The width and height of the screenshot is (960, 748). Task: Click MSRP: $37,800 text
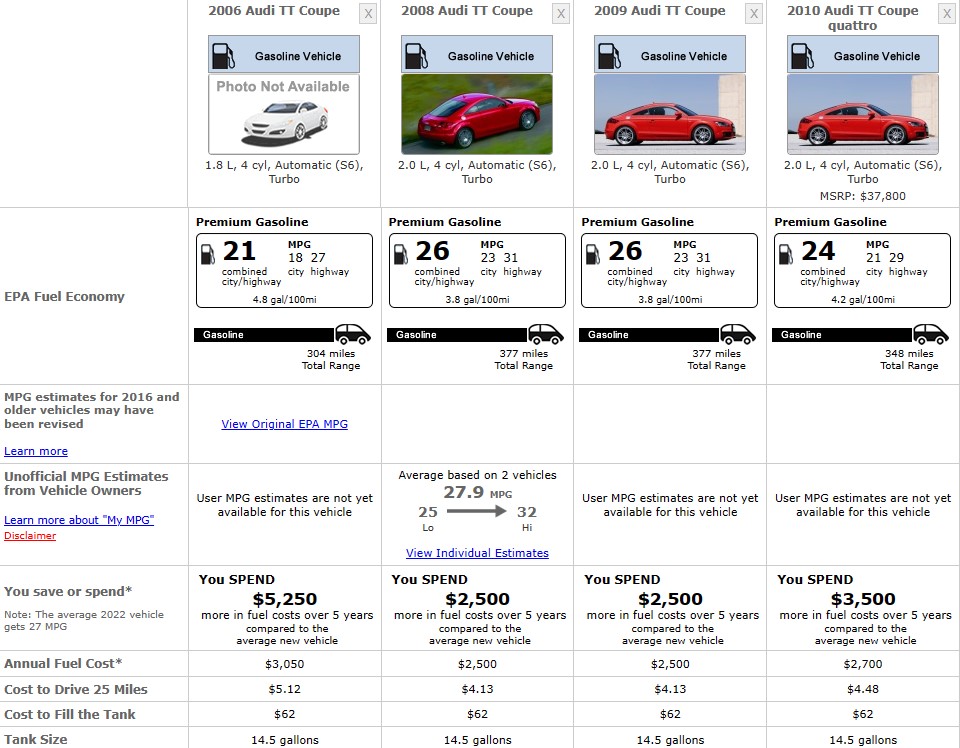[x=863, y=196]
